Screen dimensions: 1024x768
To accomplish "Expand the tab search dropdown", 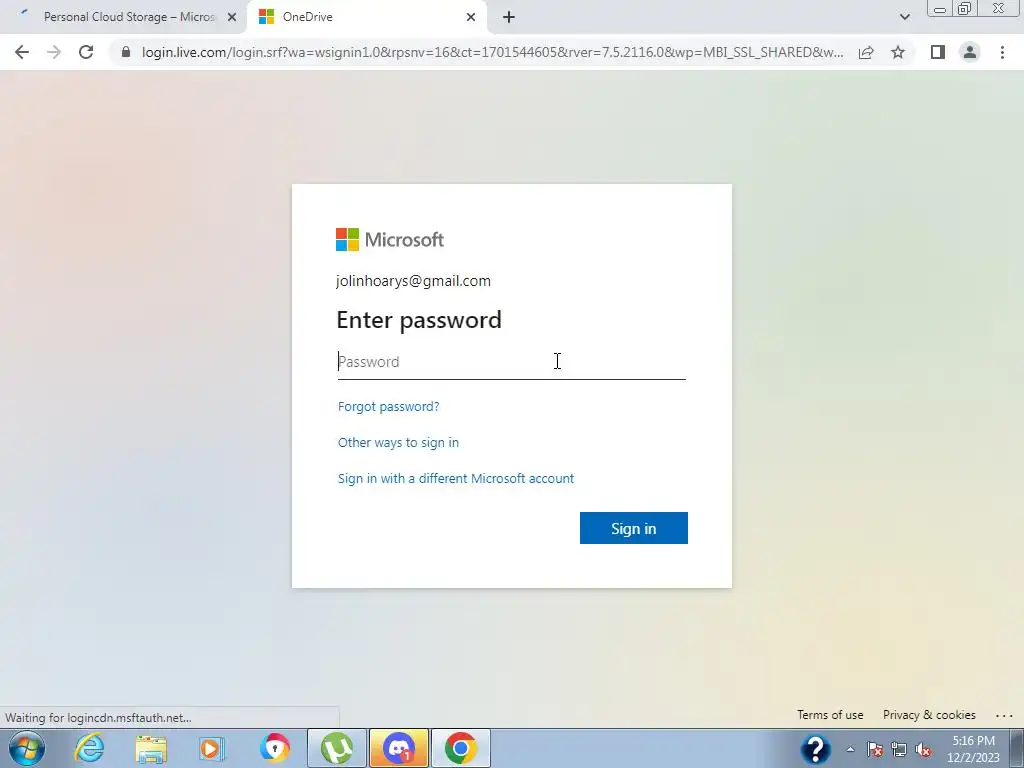I will [x=904, y=17].
